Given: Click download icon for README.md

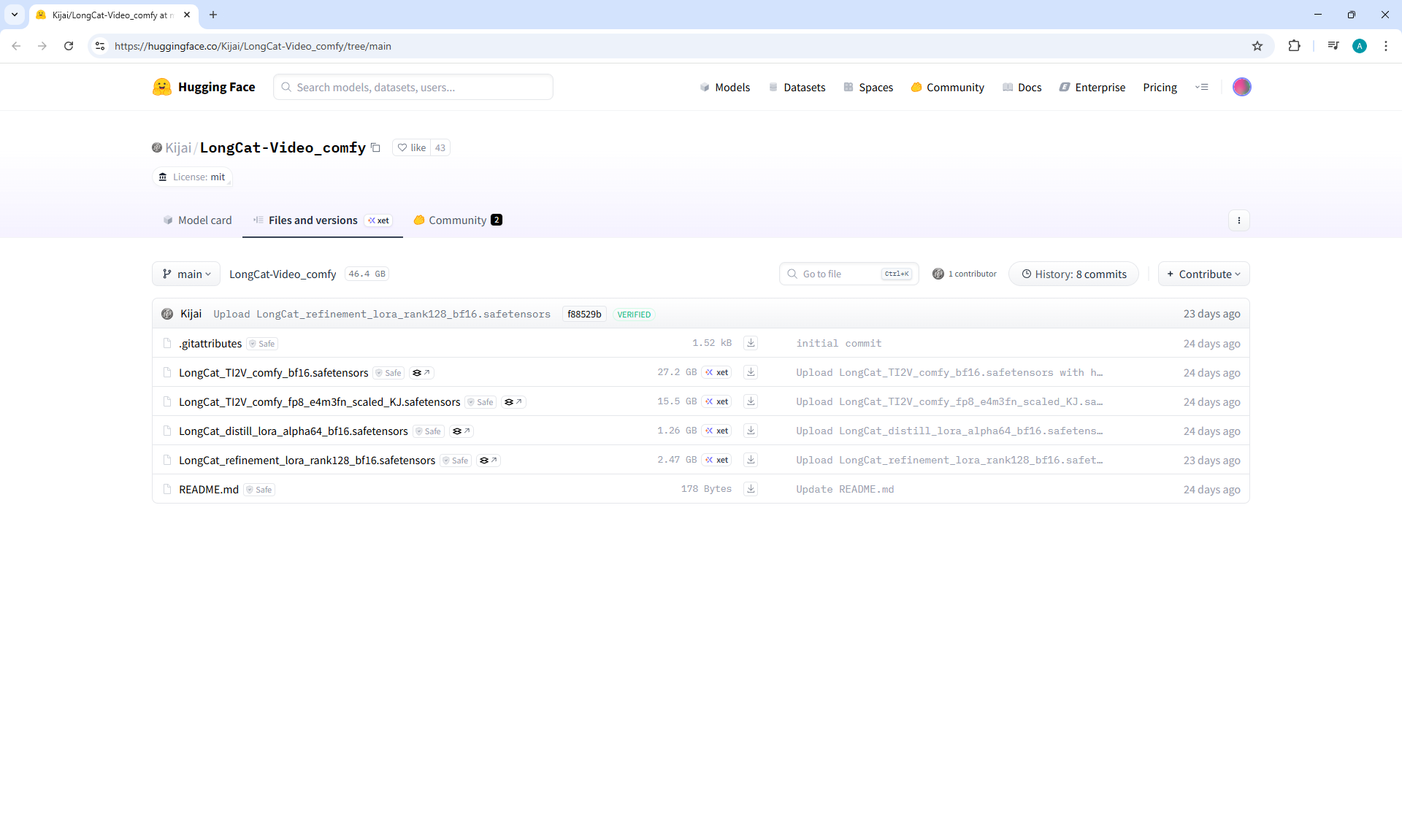Looking at the screenshot, I should point(751,489).
